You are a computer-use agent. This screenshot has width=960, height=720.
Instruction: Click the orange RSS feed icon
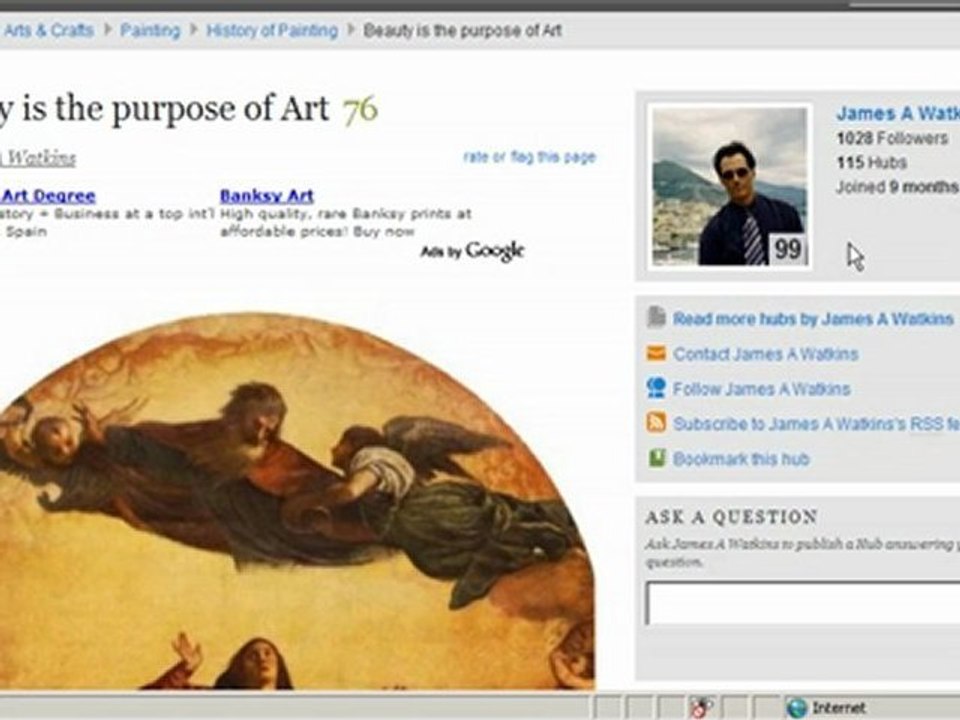[x=656, y=422]
